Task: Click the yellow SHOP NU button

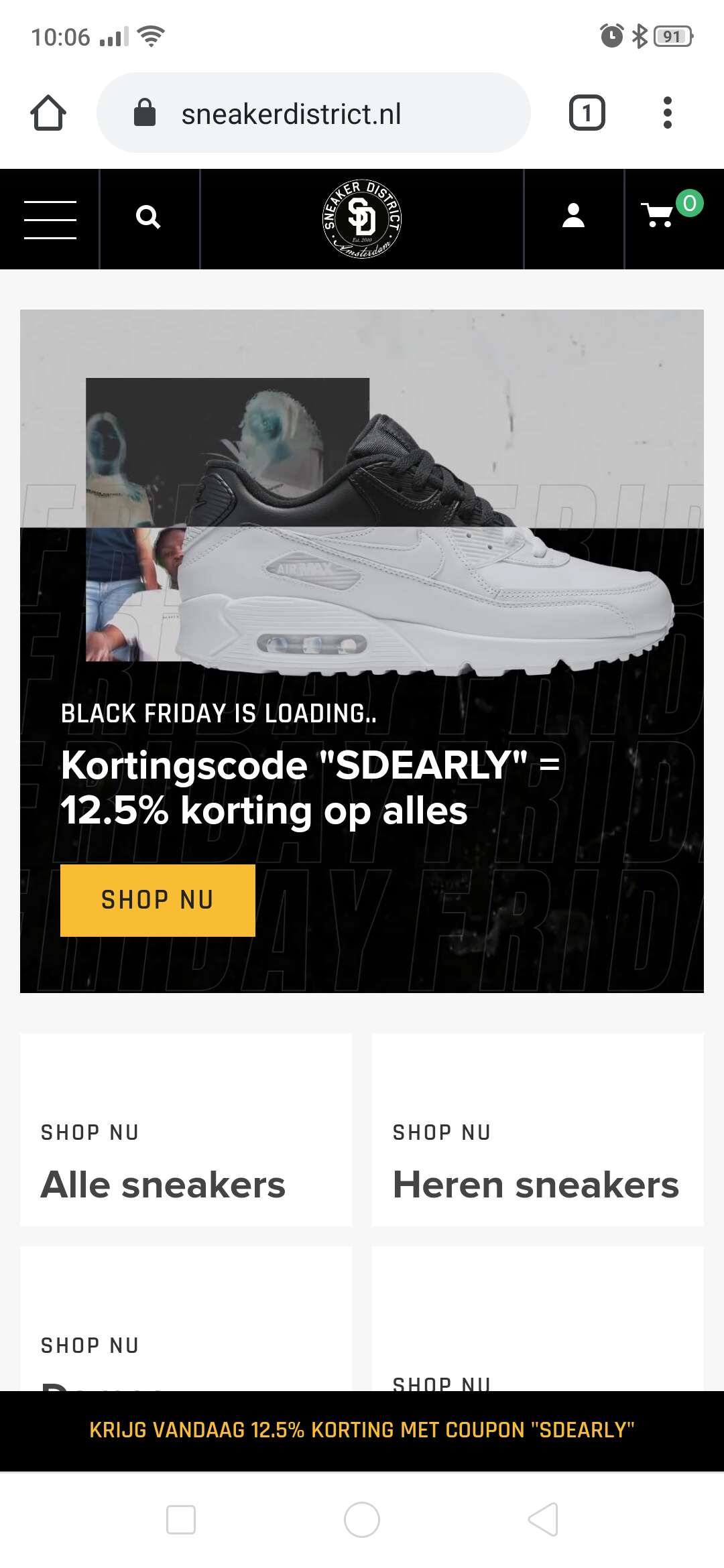Action: [158, 900]
